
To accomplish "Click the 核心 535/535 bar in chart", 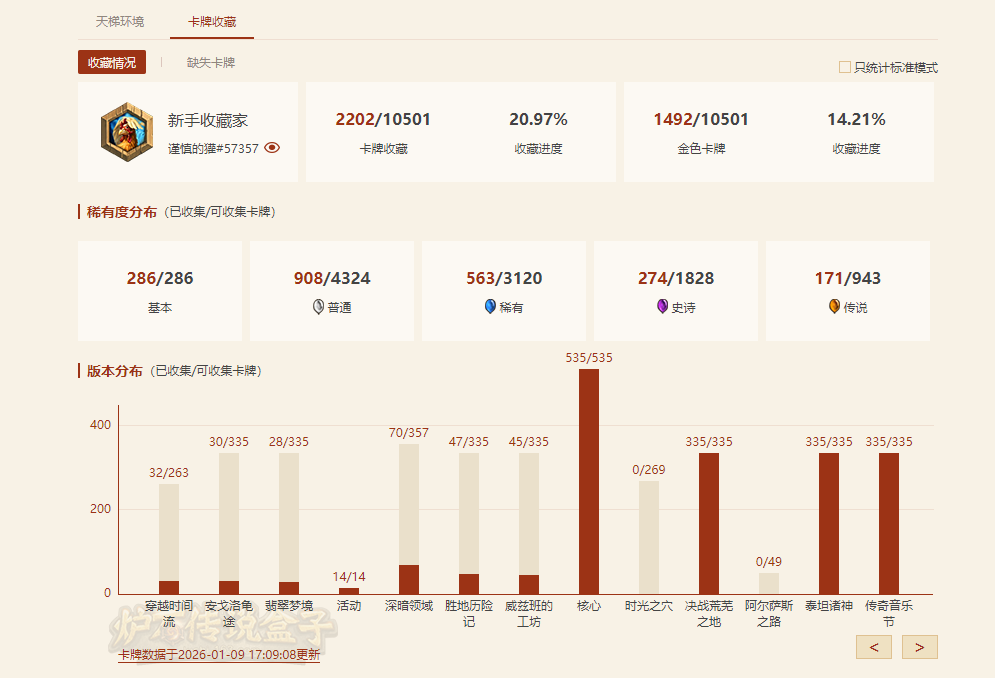I will tap(589, 481).
